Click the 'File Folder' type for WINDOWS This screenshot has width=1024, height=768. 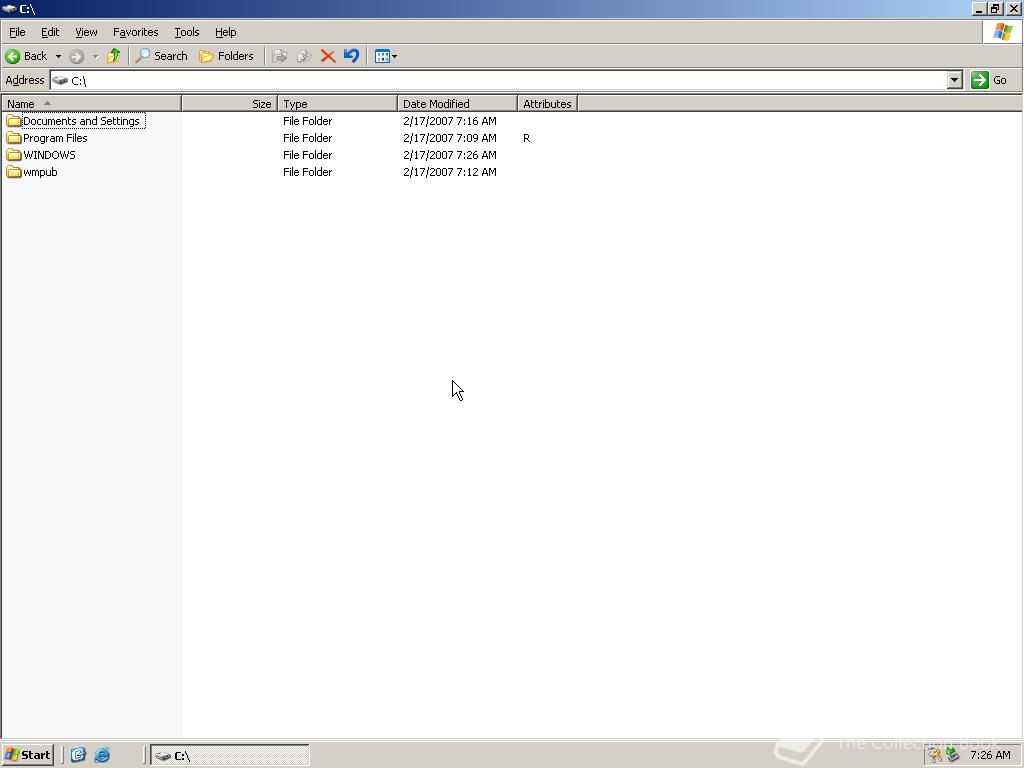(x=308, y=155)
